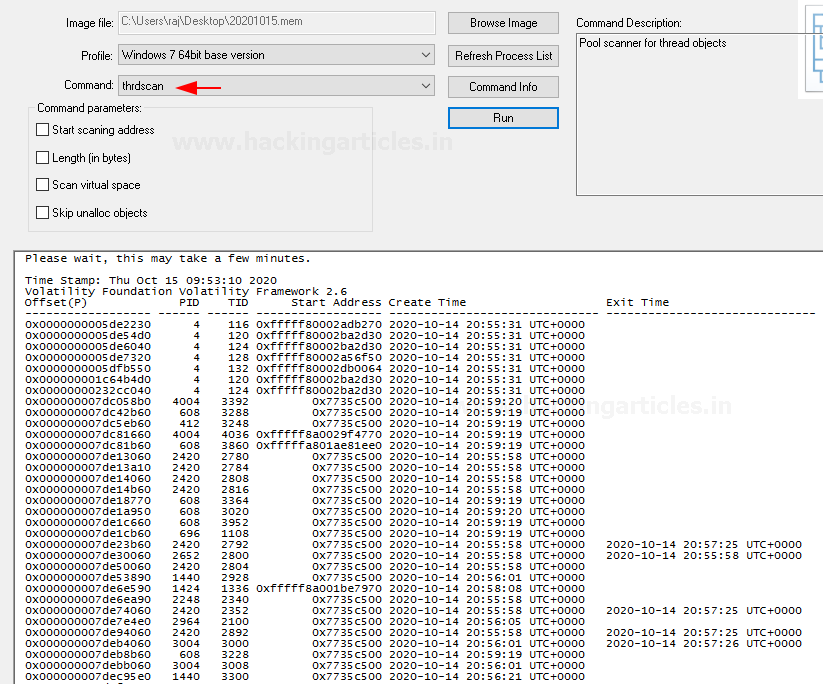This screenshot has width=823, height=684.
Task: Open Command Info for thrdscan
Action: point(503,87)
